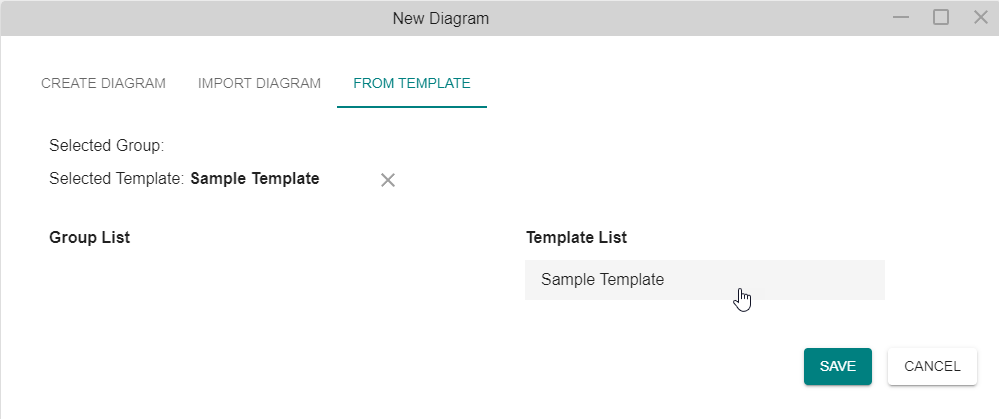Click the Template List heading
Image resolution: width=999 pixels, height=419 pixels.
coord(577,238)
